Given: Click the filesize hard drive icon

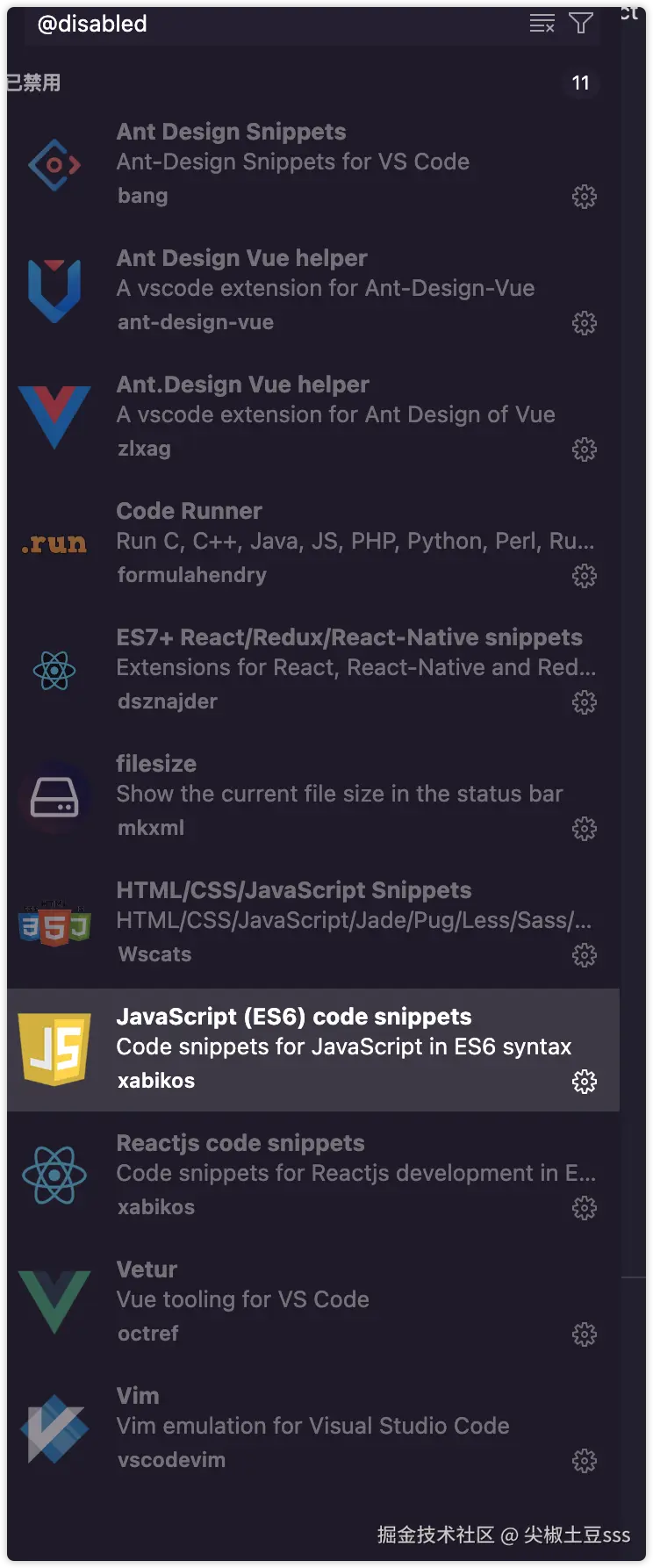Looking at the screenshot, I should click(x=54, y=797).
